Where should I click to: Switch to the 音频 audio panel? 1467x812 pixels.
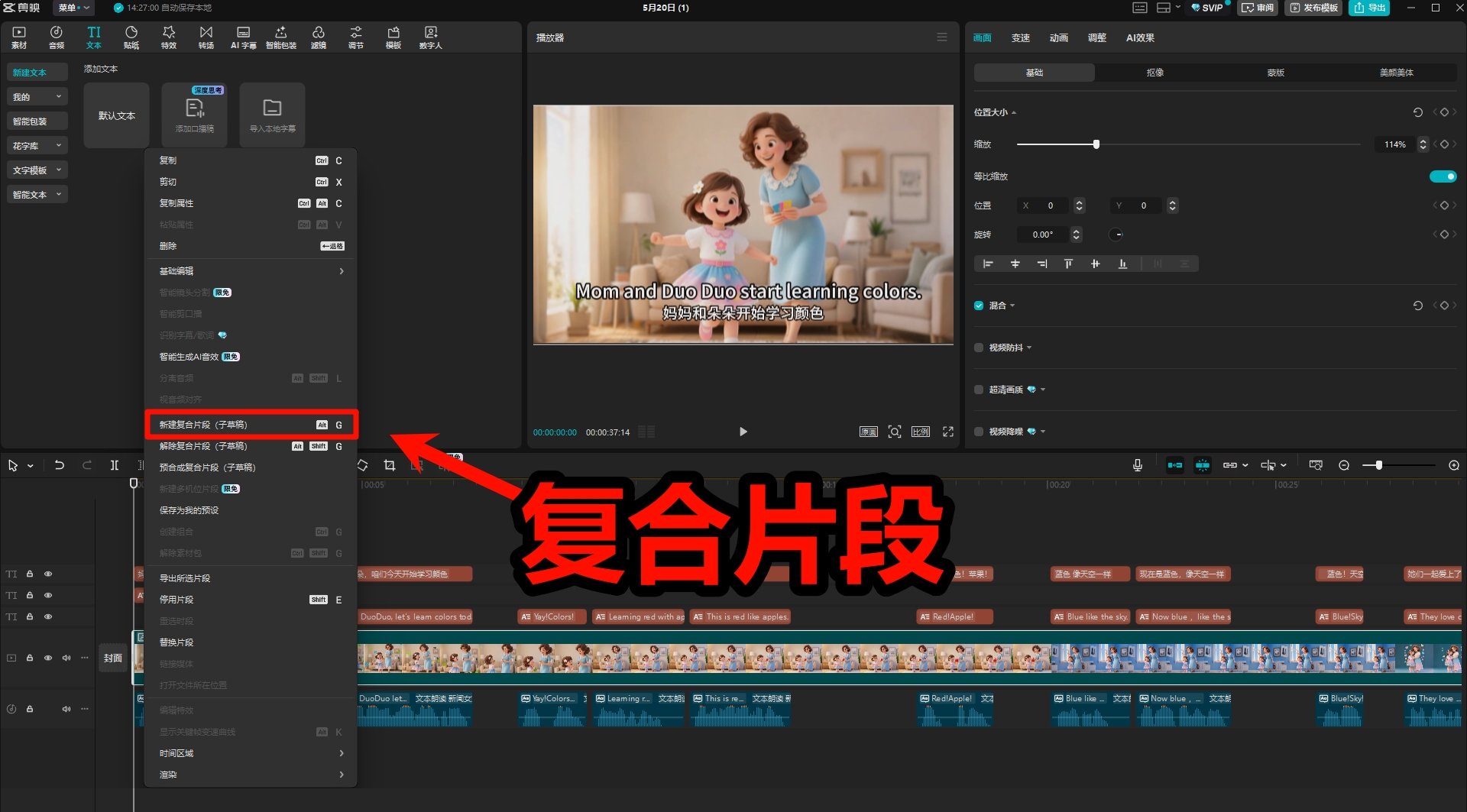pos(55,37)
